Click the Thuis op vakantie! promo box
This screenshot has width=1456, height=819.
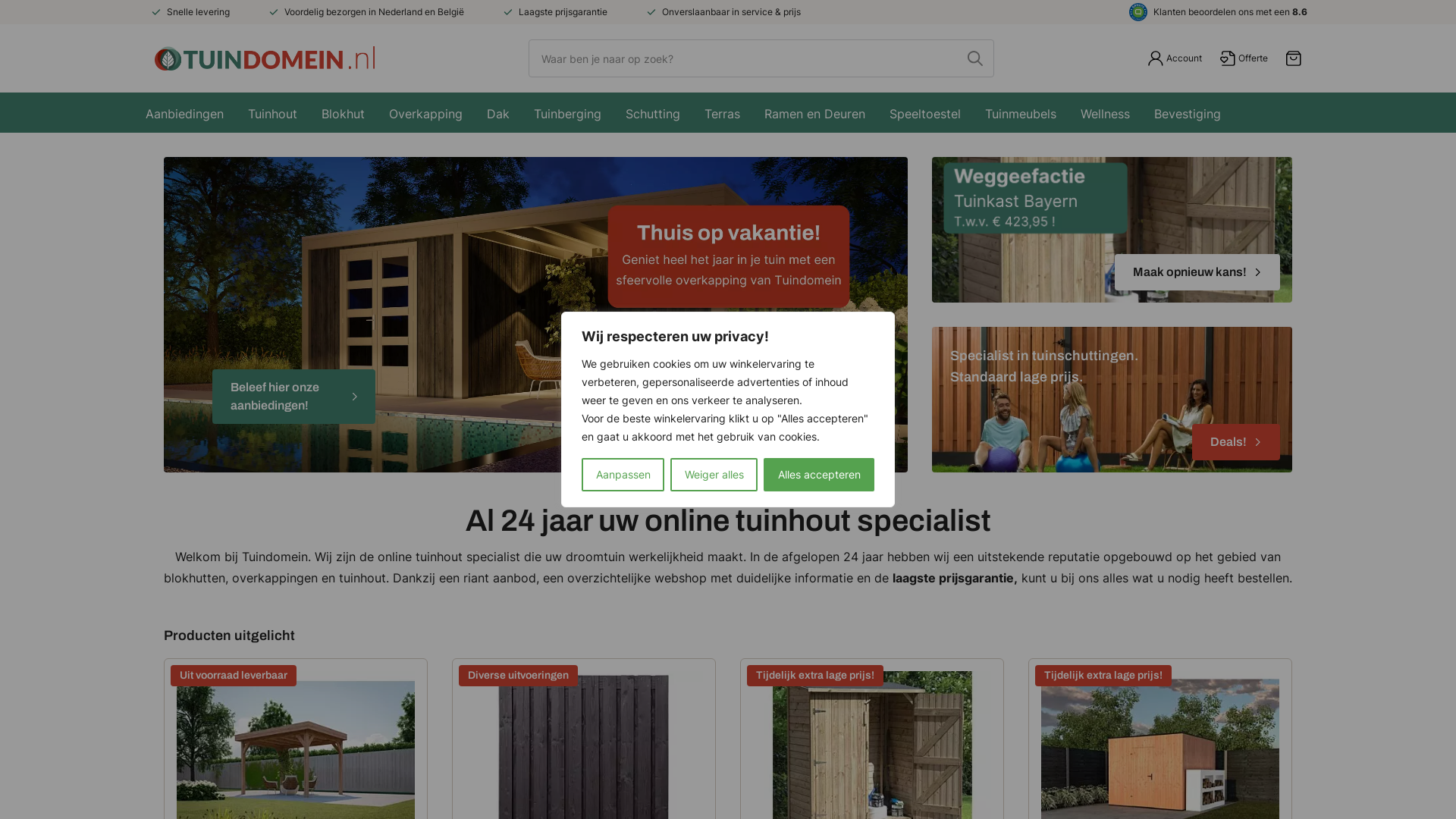(729, 256)
